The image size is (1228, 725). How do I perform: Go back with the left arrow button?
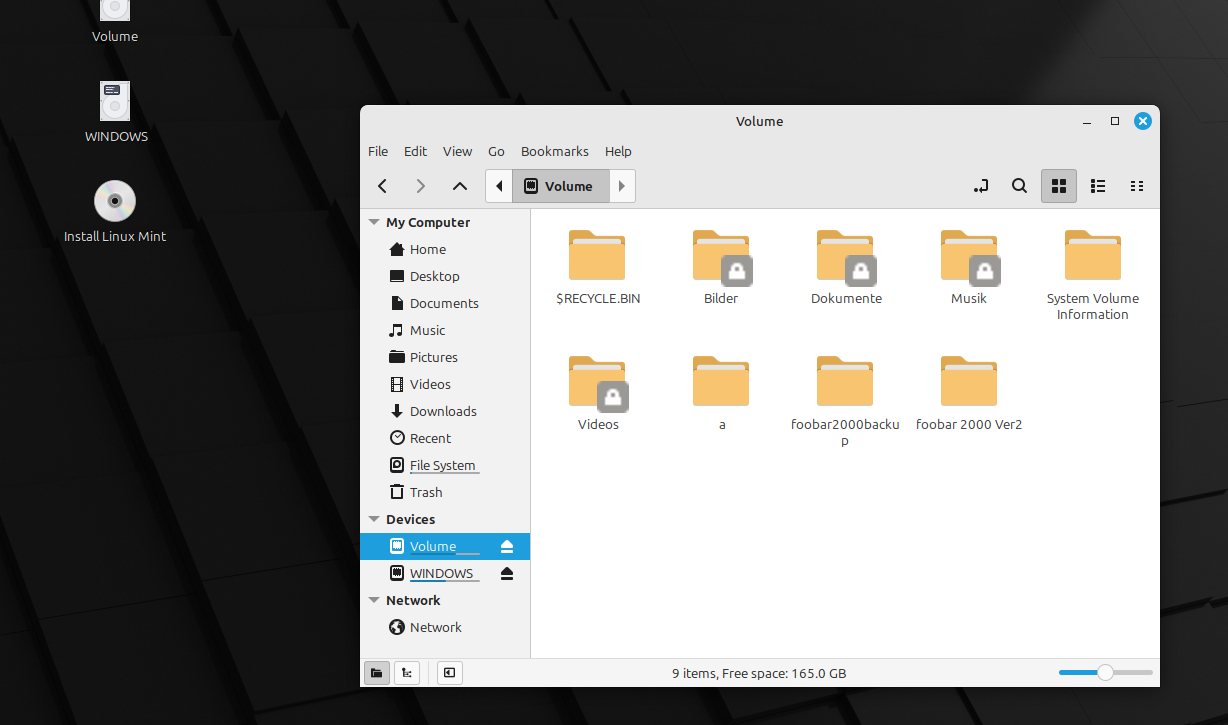point(382,186)
